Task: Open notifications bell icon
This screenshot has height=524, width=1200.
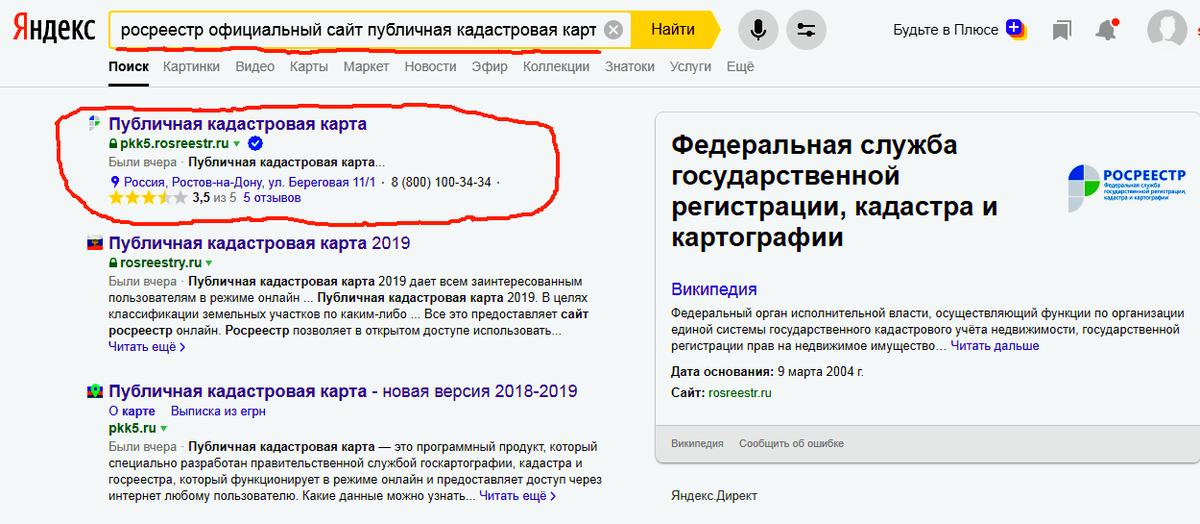Action: tap(1106, 30)
